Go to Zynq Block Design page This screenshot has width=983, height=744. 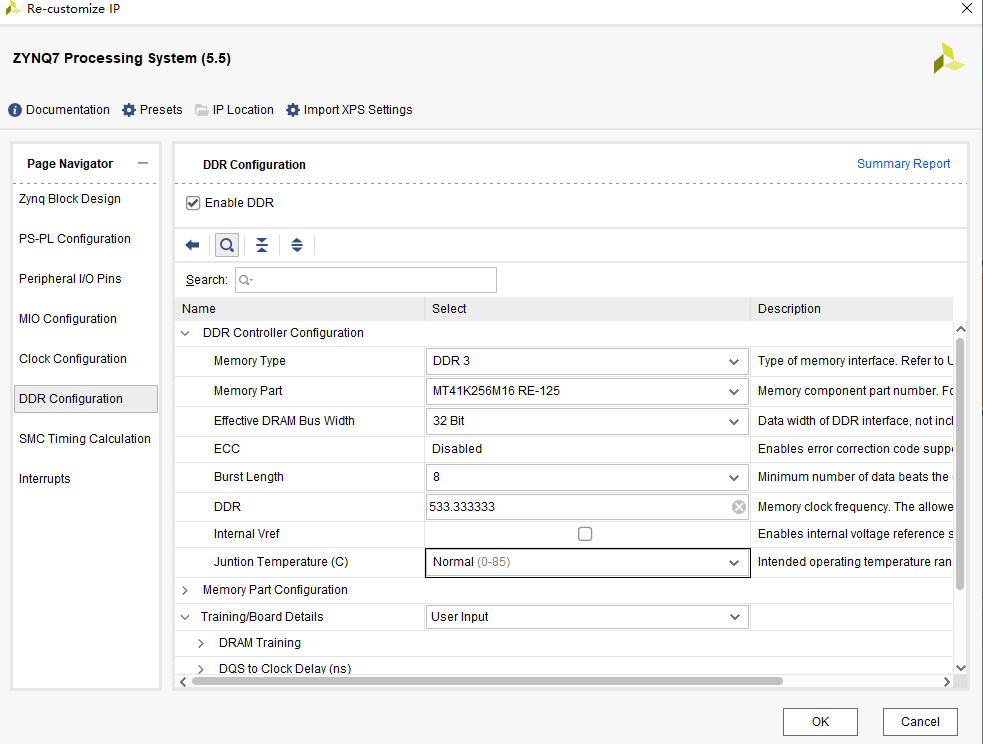[x=70, y=199]
